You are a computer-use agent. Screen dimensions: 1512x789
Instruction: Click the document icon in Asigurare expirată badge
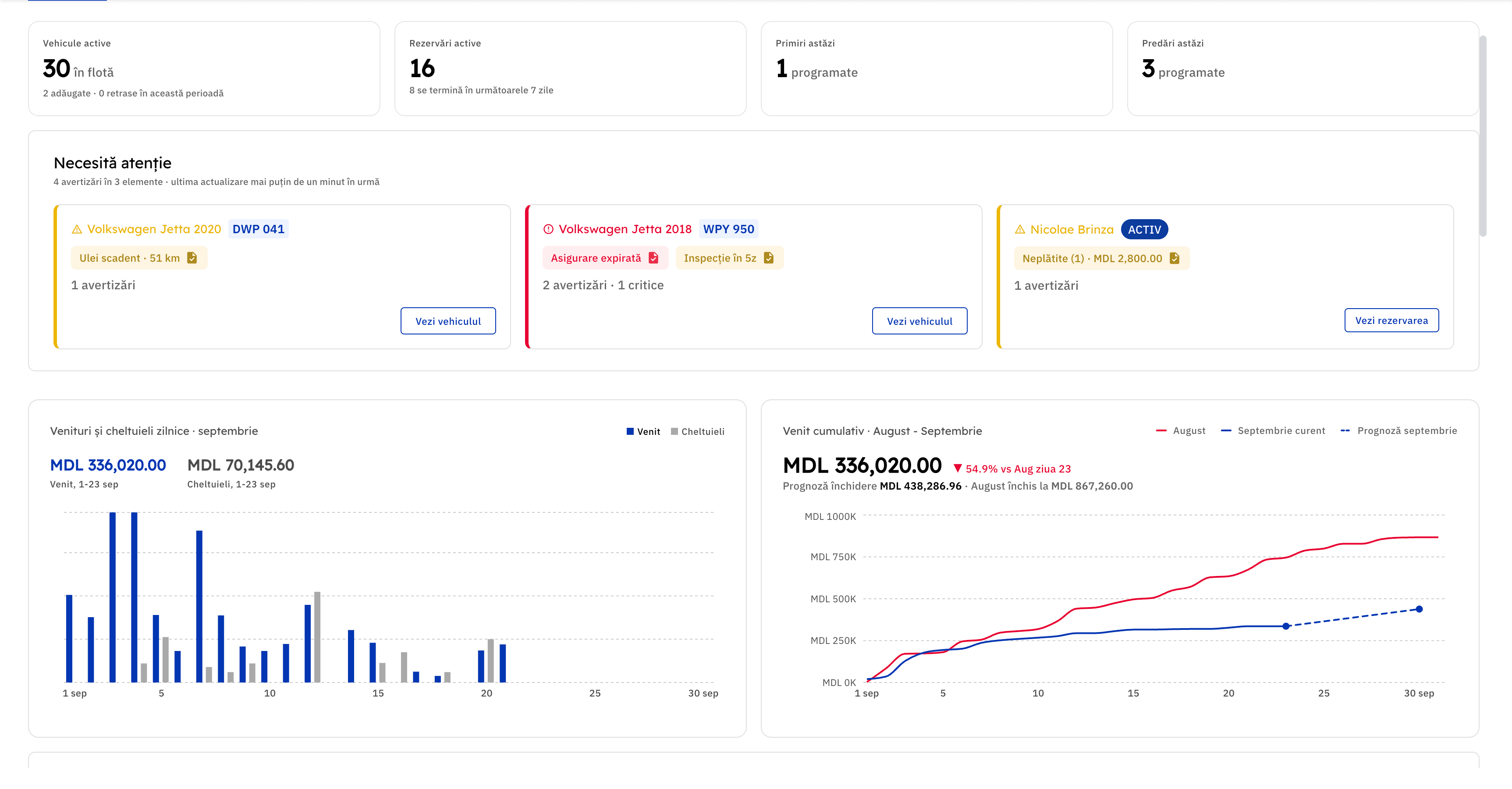click(x=653, y=258)
